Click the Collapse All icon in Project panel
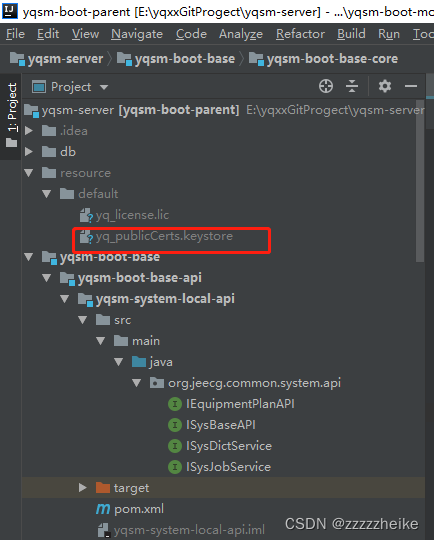 tap(352, 86)
